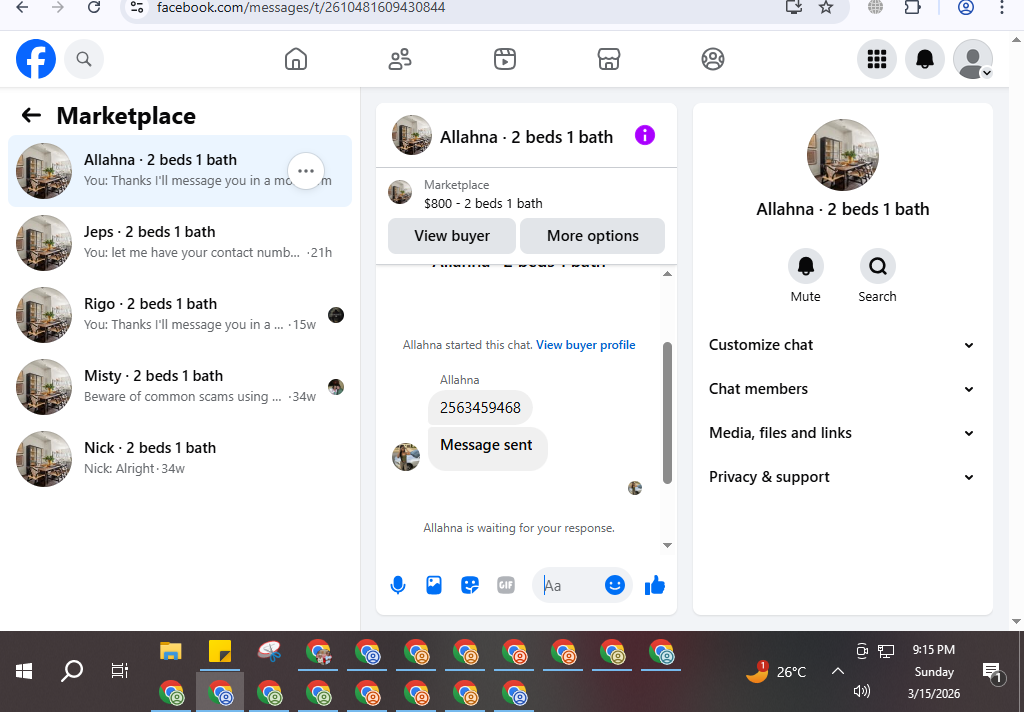Install app icon in address bar
Viewport: 1024px width, 712px height.
click(793, 7)
